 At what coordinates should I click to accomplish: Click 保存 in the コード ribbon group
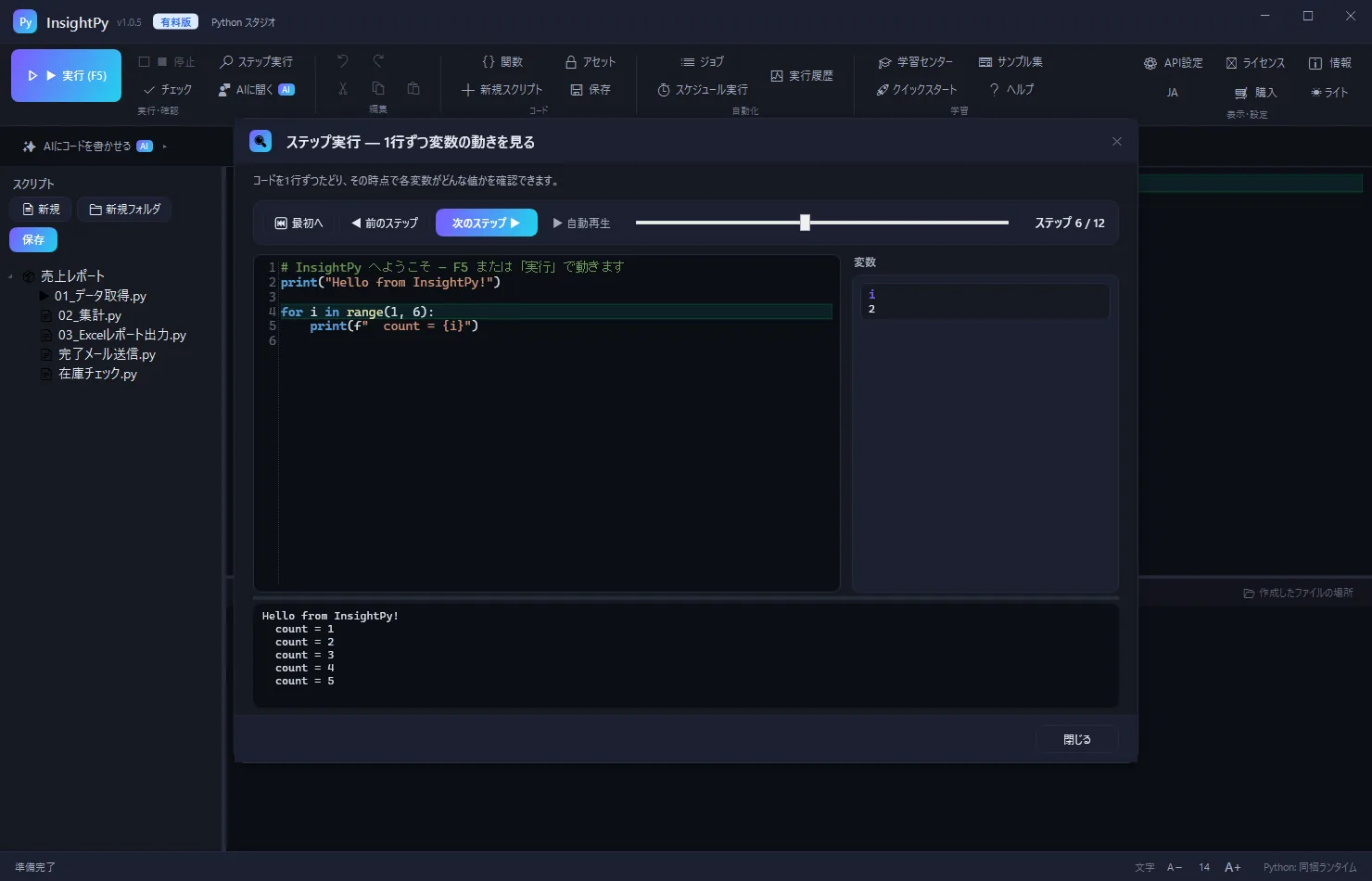(x=591, y=90)
